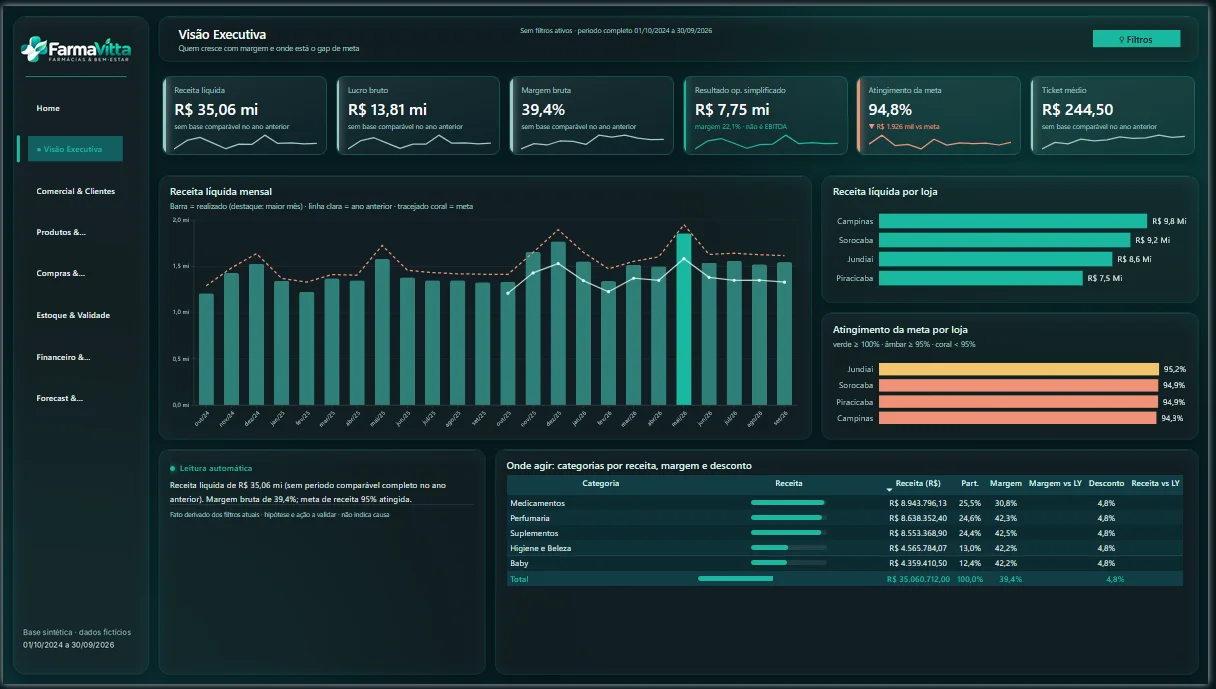This screenshot has width=1216, height=689.
Task: Click the amber Jundiaí bar in Atingimento da meta
Action: pos(1019,369)
